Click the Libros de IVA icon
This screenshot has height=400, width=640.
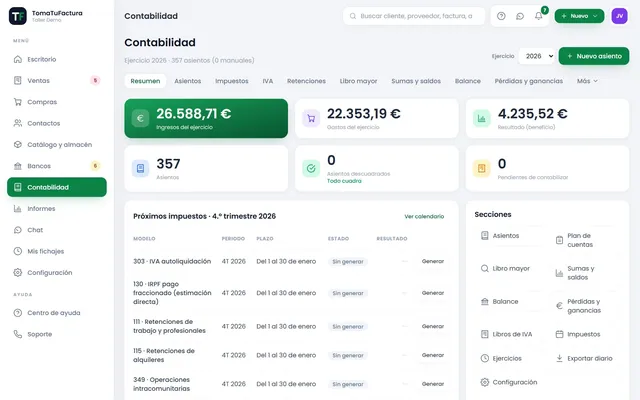(484, 334)
